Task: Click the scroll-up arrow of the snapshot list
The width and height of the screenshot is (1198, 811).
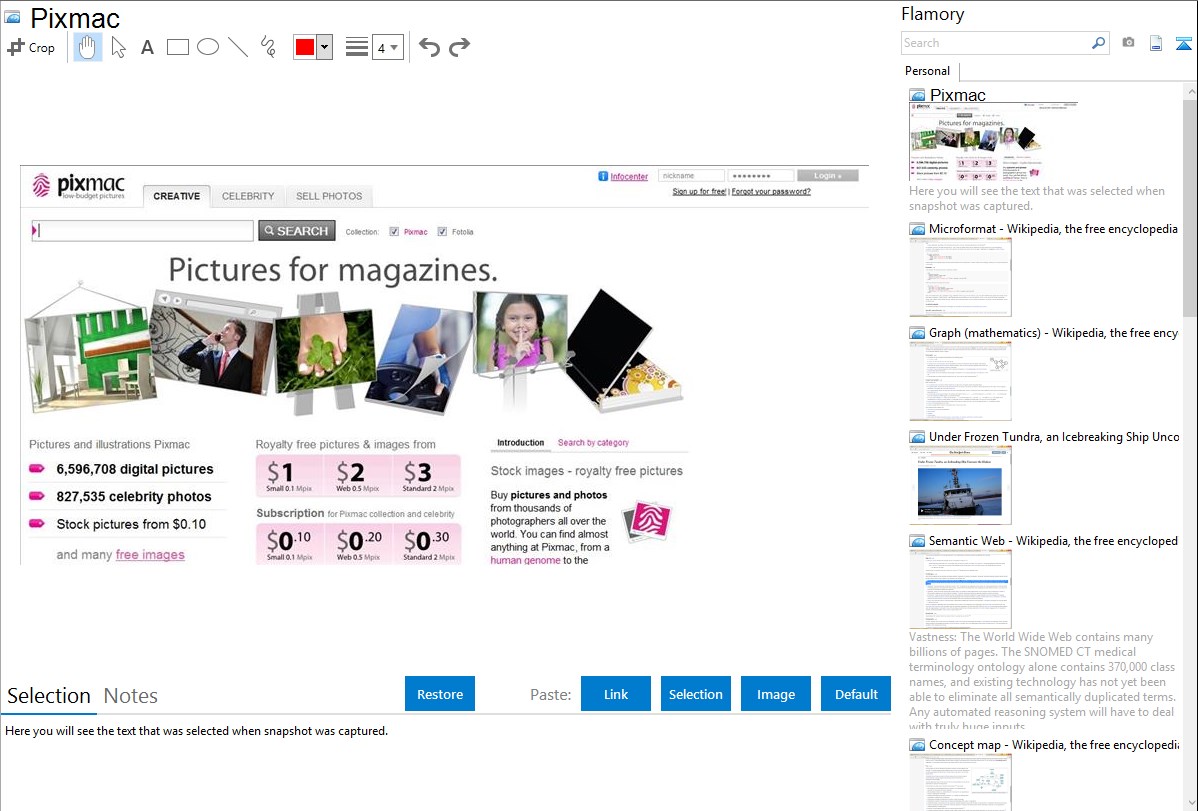Action: point(1190,92)
